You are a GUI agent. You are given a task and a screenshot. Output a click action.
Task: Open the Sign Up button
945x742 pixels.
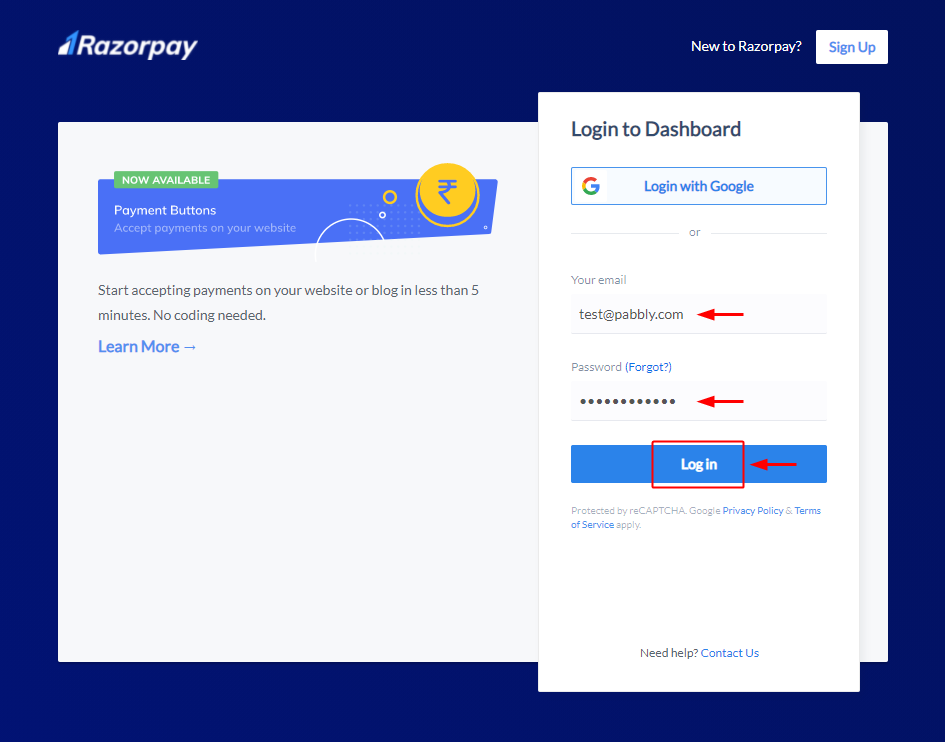(x=852, y=47)
